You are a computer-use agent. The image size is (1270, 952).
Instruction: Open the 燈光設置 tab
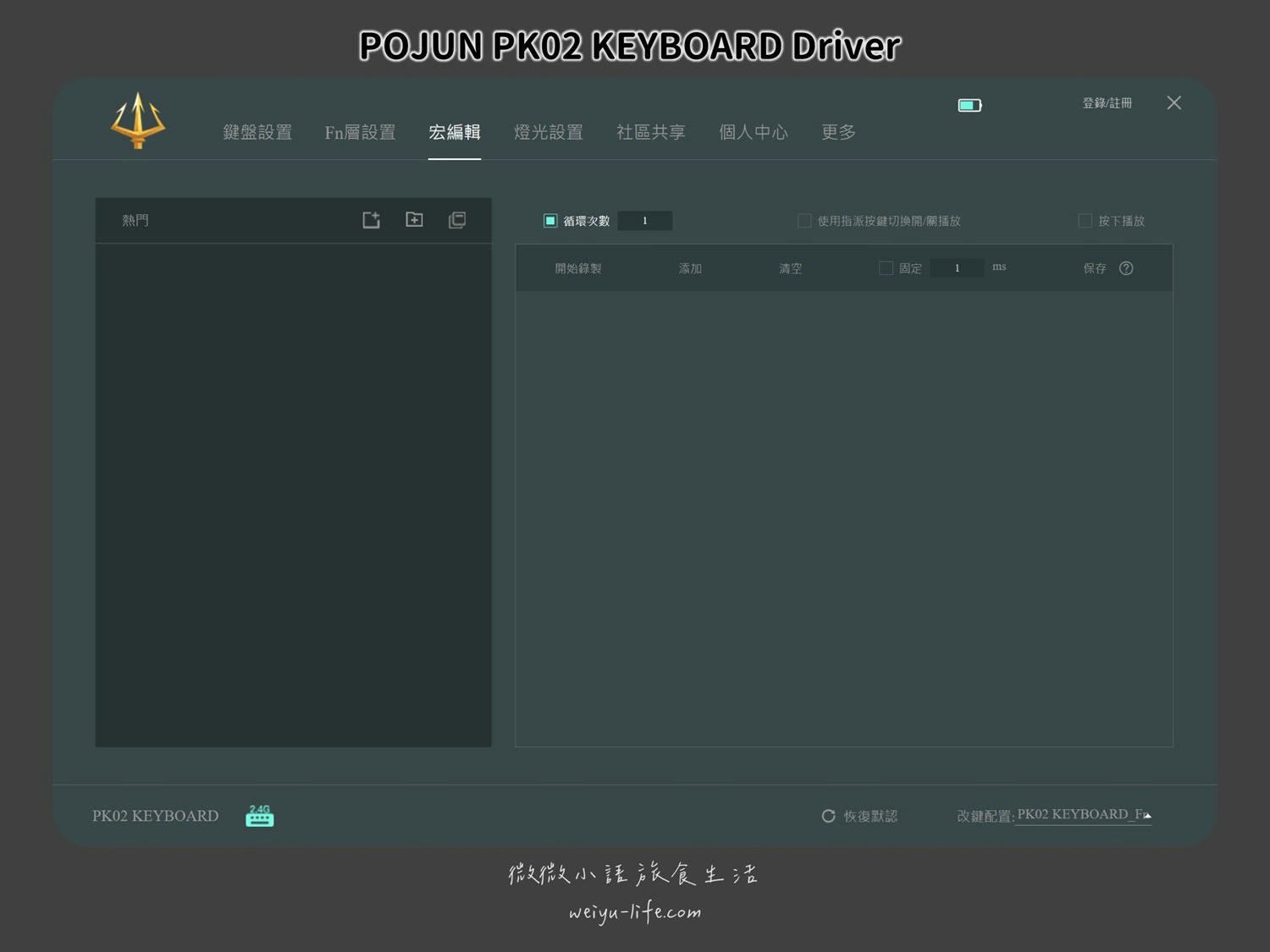click(x=549, y=132)
